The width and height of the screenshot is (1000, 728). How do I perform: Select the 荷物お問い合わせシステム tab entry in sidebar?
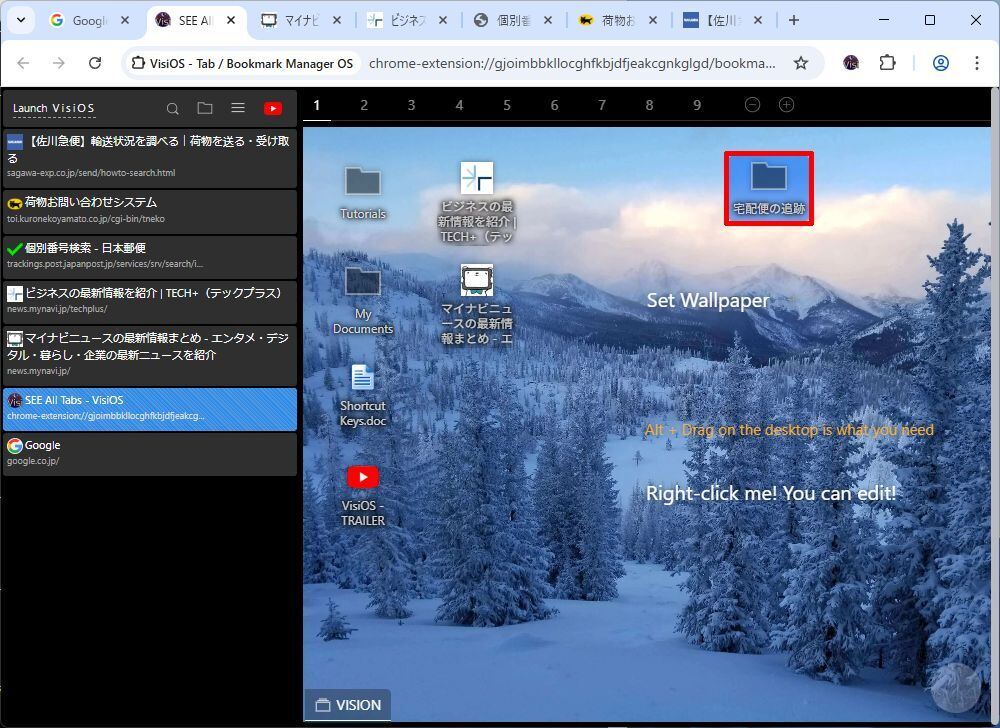[150, 210]
